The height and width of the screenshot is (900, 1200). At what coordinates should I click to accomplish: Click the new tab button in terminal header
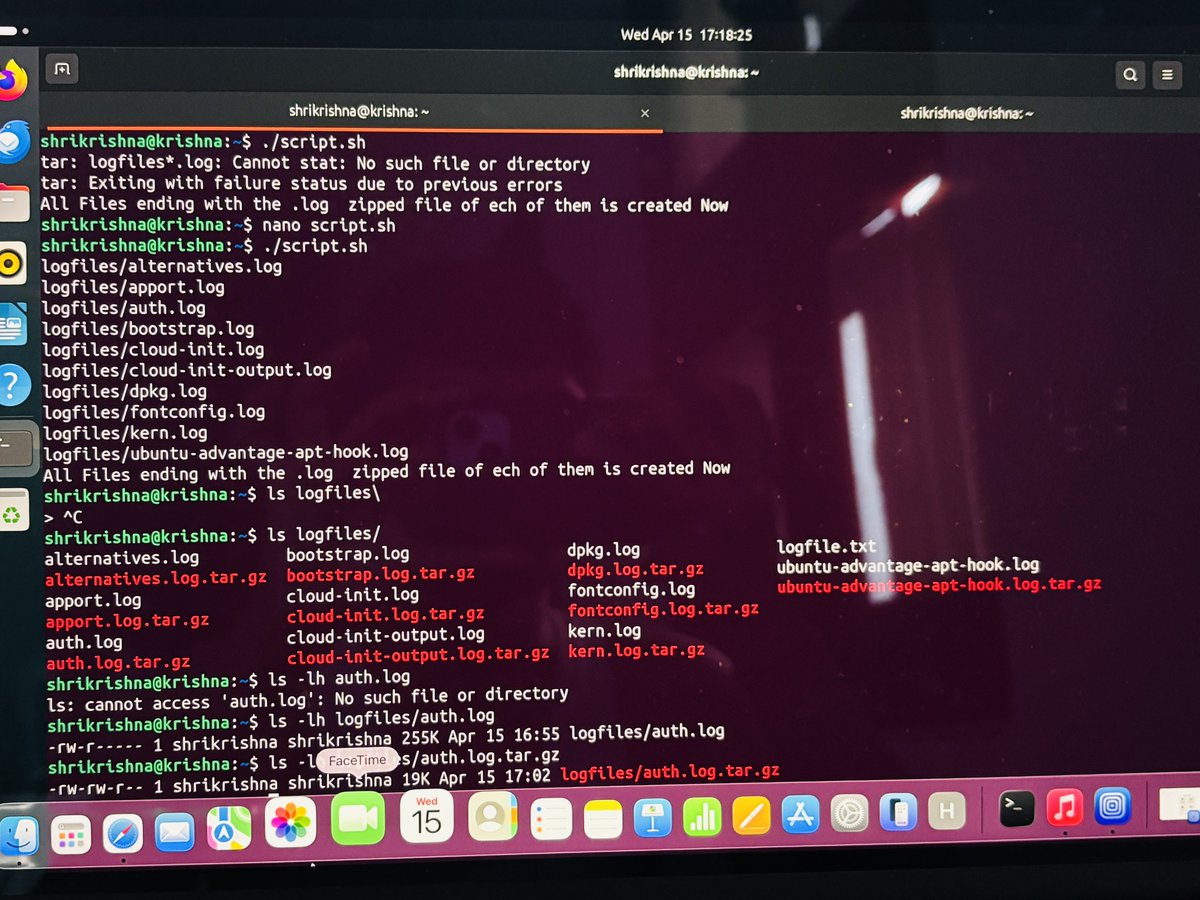(x=62, y=70)
